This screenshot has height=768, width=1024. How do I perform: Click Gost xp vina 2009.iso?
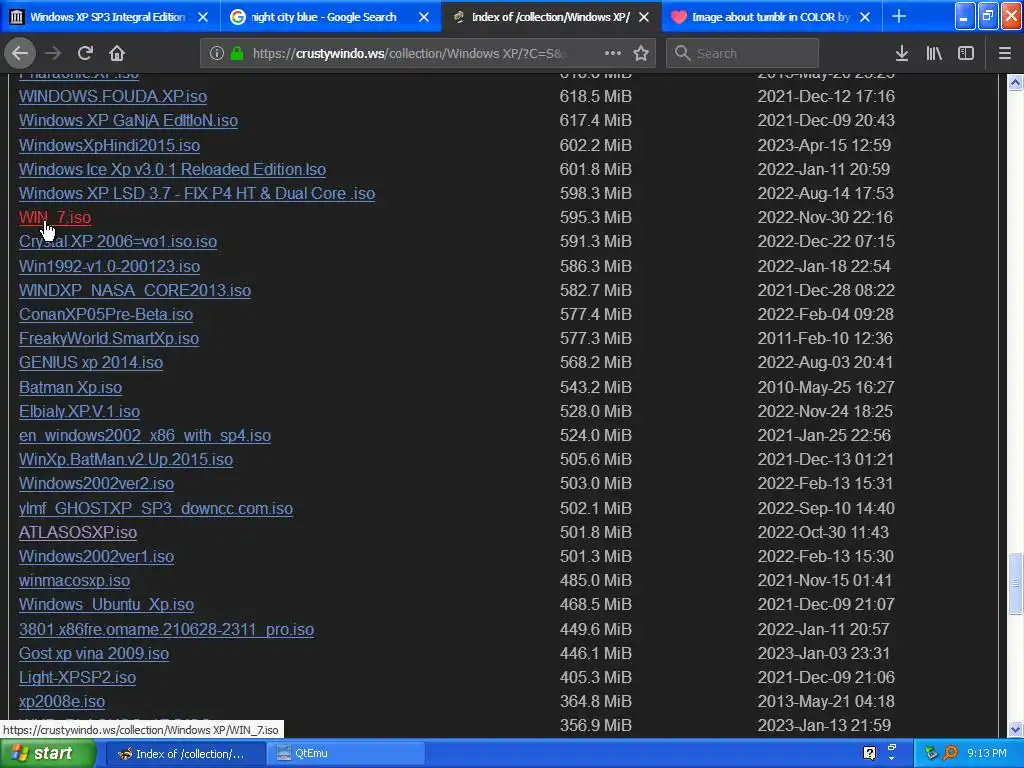coord(94,654)
